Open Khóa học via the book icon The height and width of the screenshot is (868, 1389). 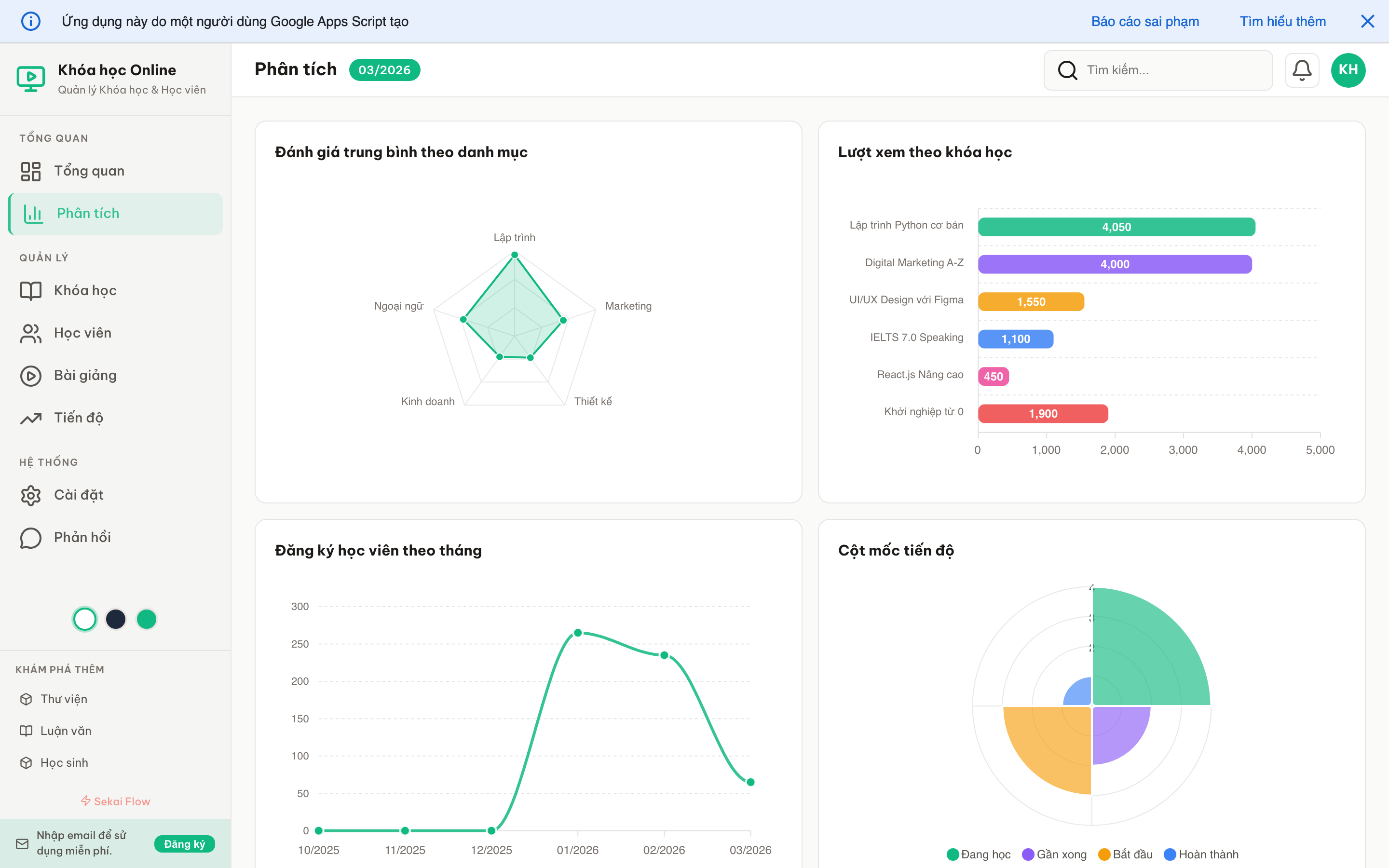click(30, 290)
